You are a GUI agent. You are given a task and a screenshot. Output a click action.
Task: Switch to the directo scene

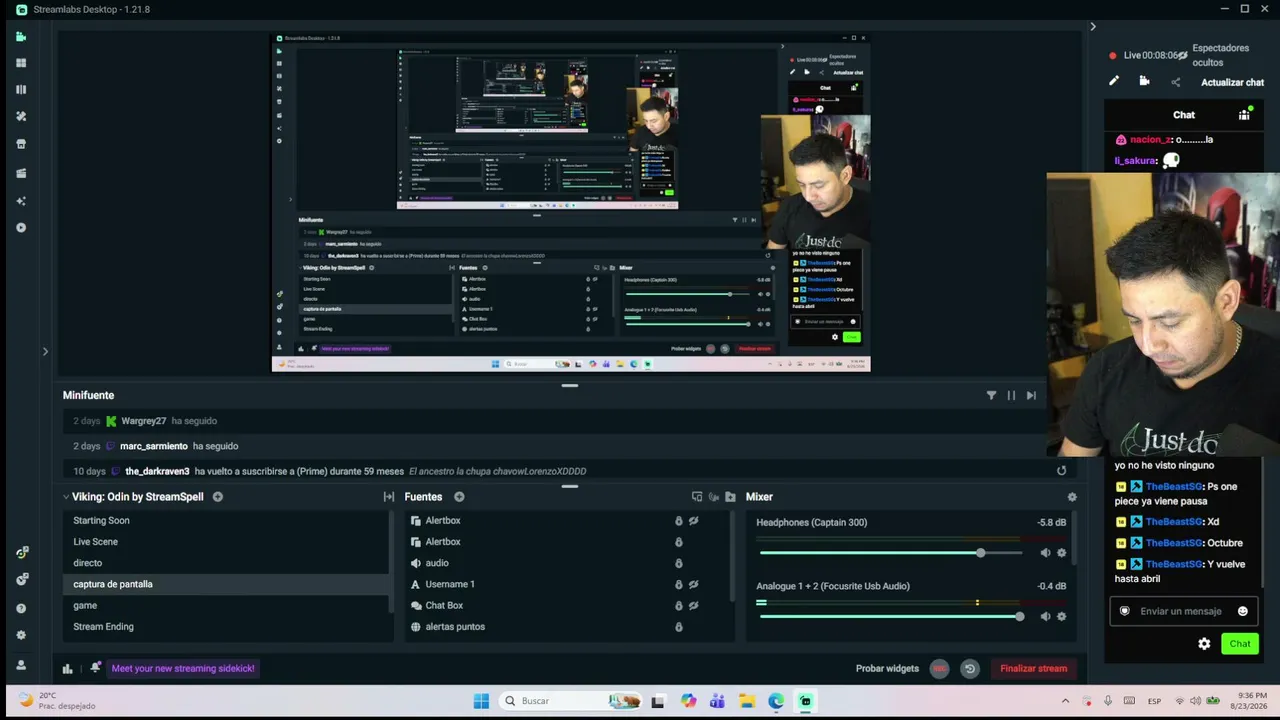[x=227, y=563]
